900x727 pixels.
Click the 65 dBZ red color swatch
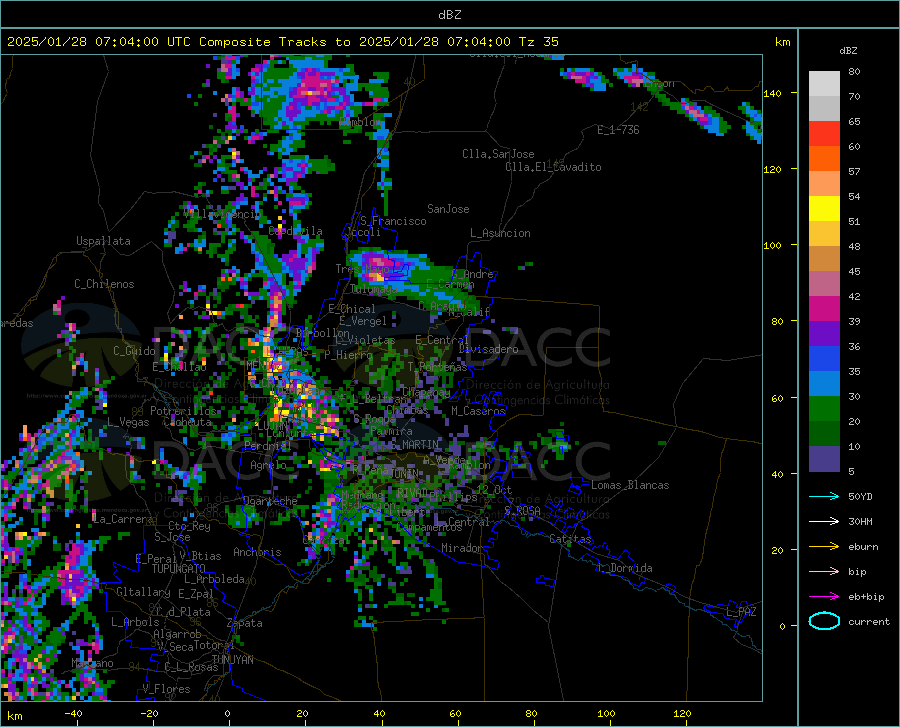pyautogui.click(x=824, y=133)
